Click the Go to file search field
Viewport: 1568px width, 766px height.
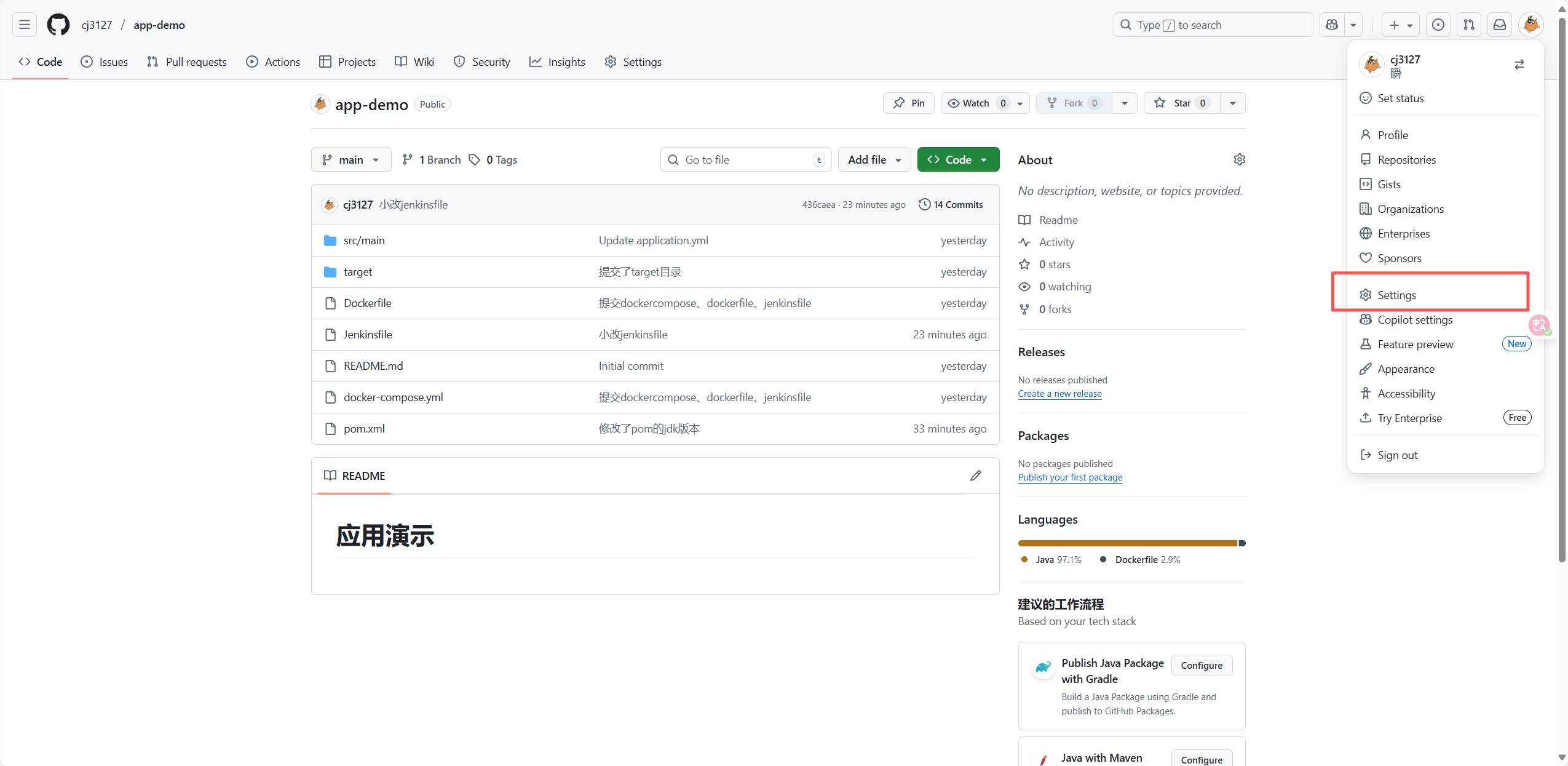coord(746,159)
